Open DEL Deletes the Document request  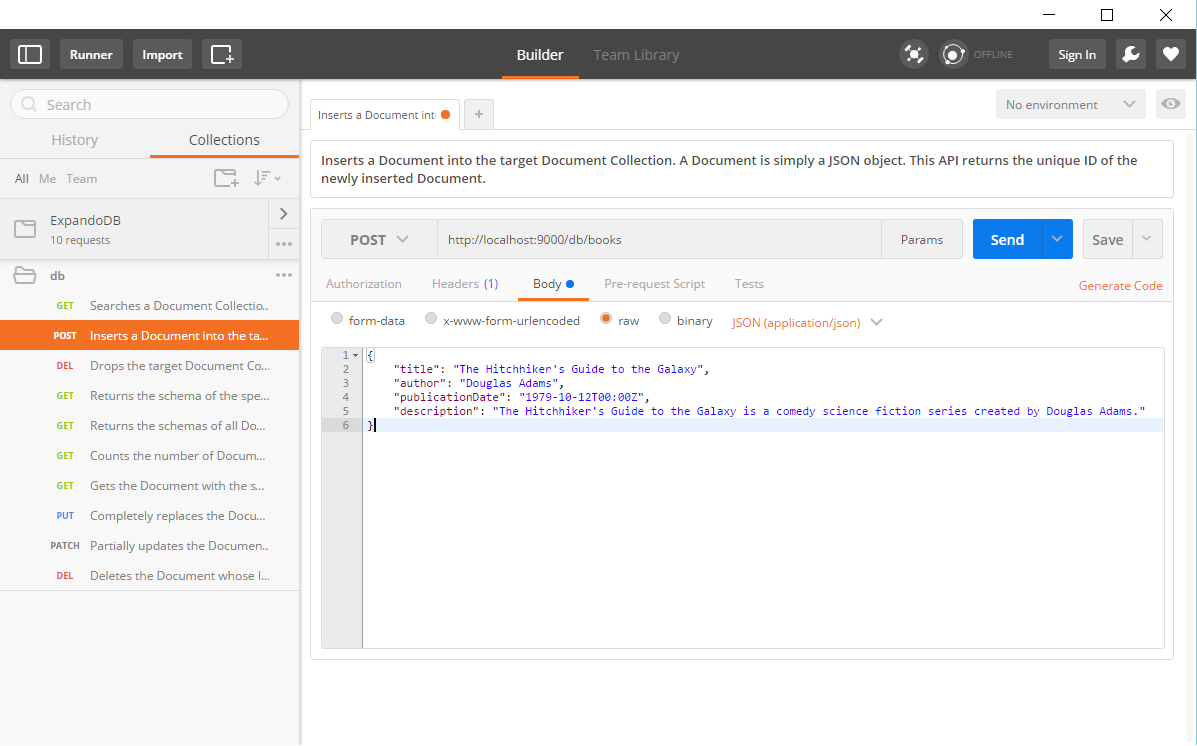coord(150,576)
